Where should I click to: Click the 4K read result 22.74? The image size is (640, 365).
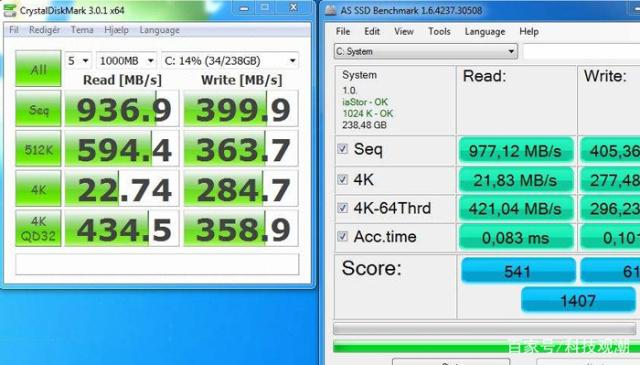pos(122,188)
